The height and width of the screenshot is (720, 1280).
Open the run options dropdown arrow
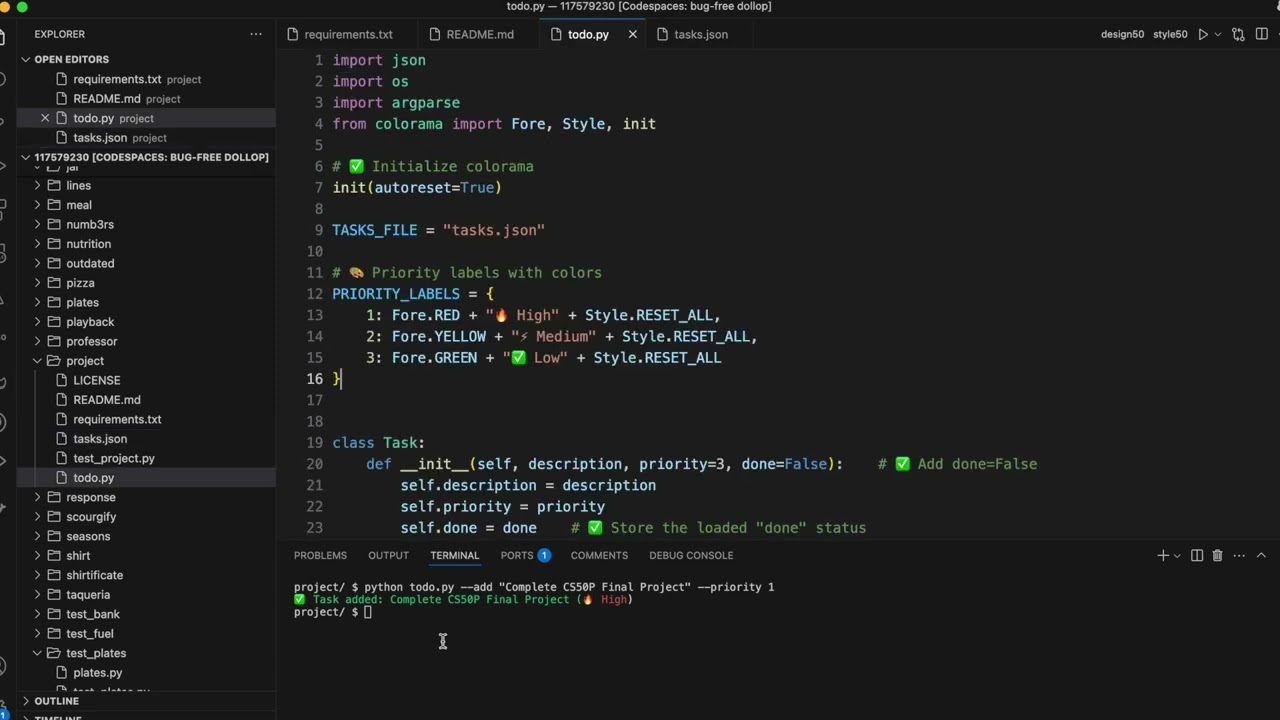1218,34
